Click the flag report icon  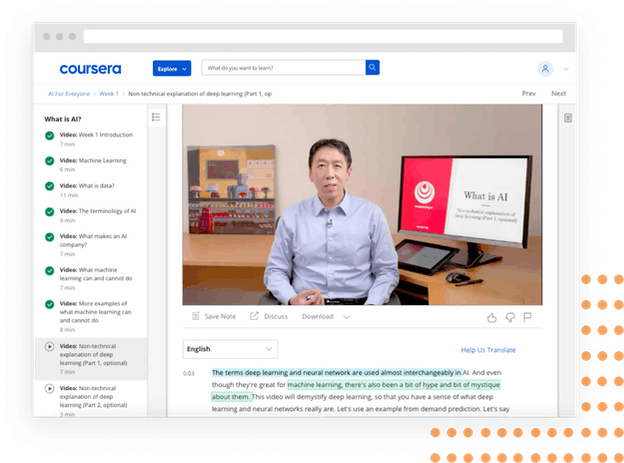click(526, 317)
